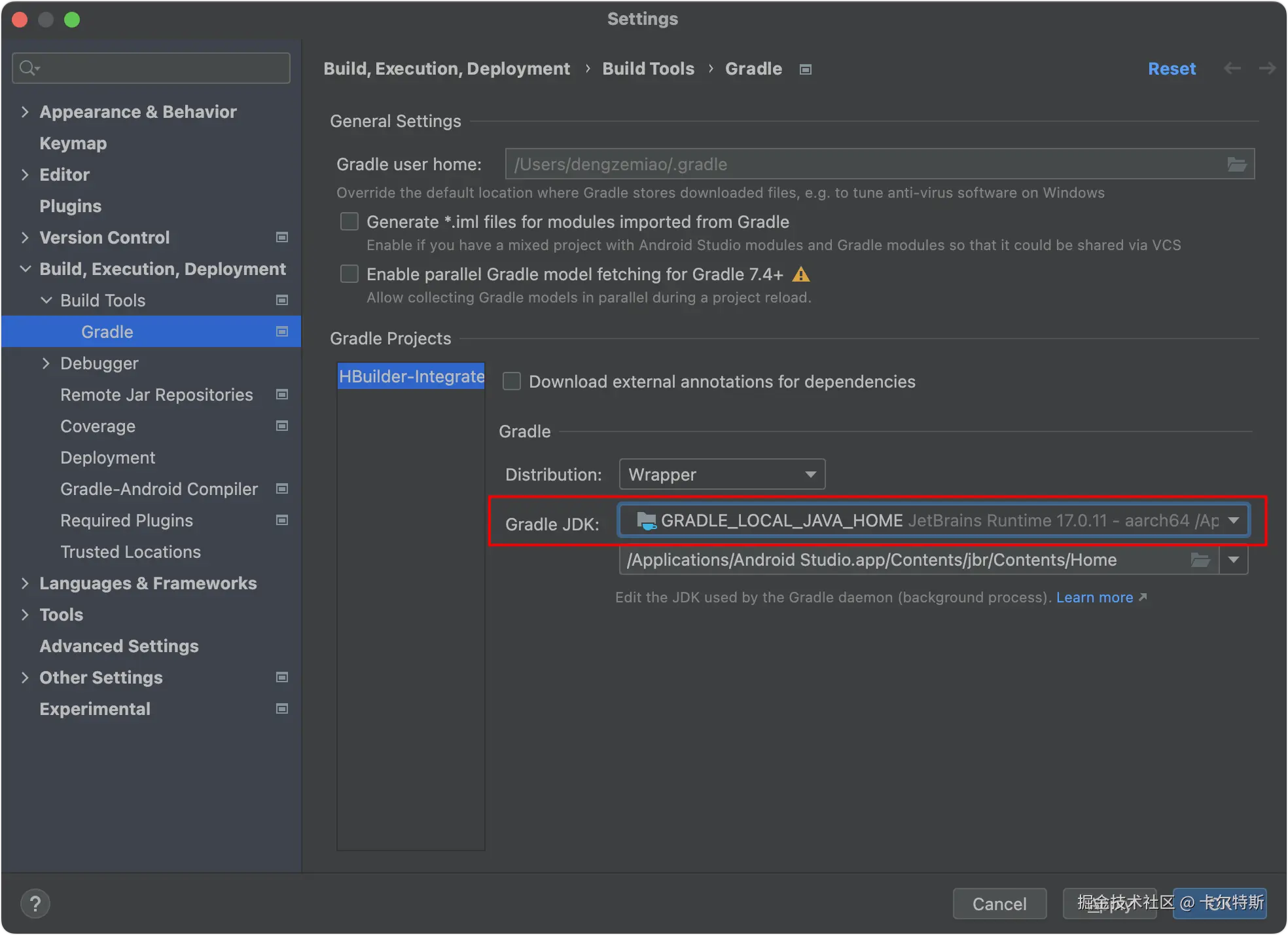
Task: Click project-level icon on Remote Jar Repositories row
Action: point(282,395)
